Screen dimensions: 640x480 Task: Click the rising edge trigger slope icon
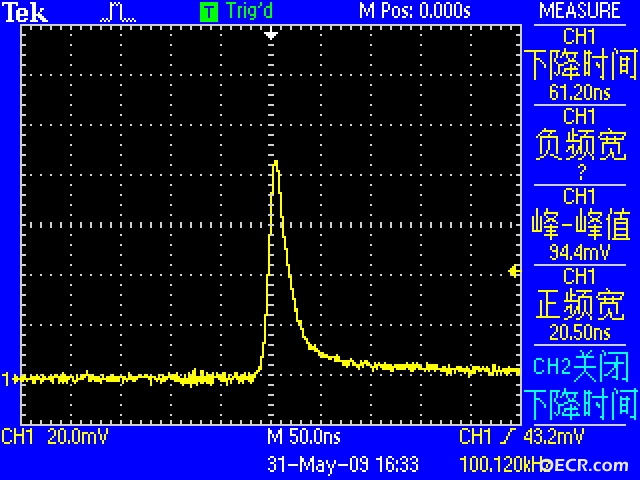(x=507, y=436)
